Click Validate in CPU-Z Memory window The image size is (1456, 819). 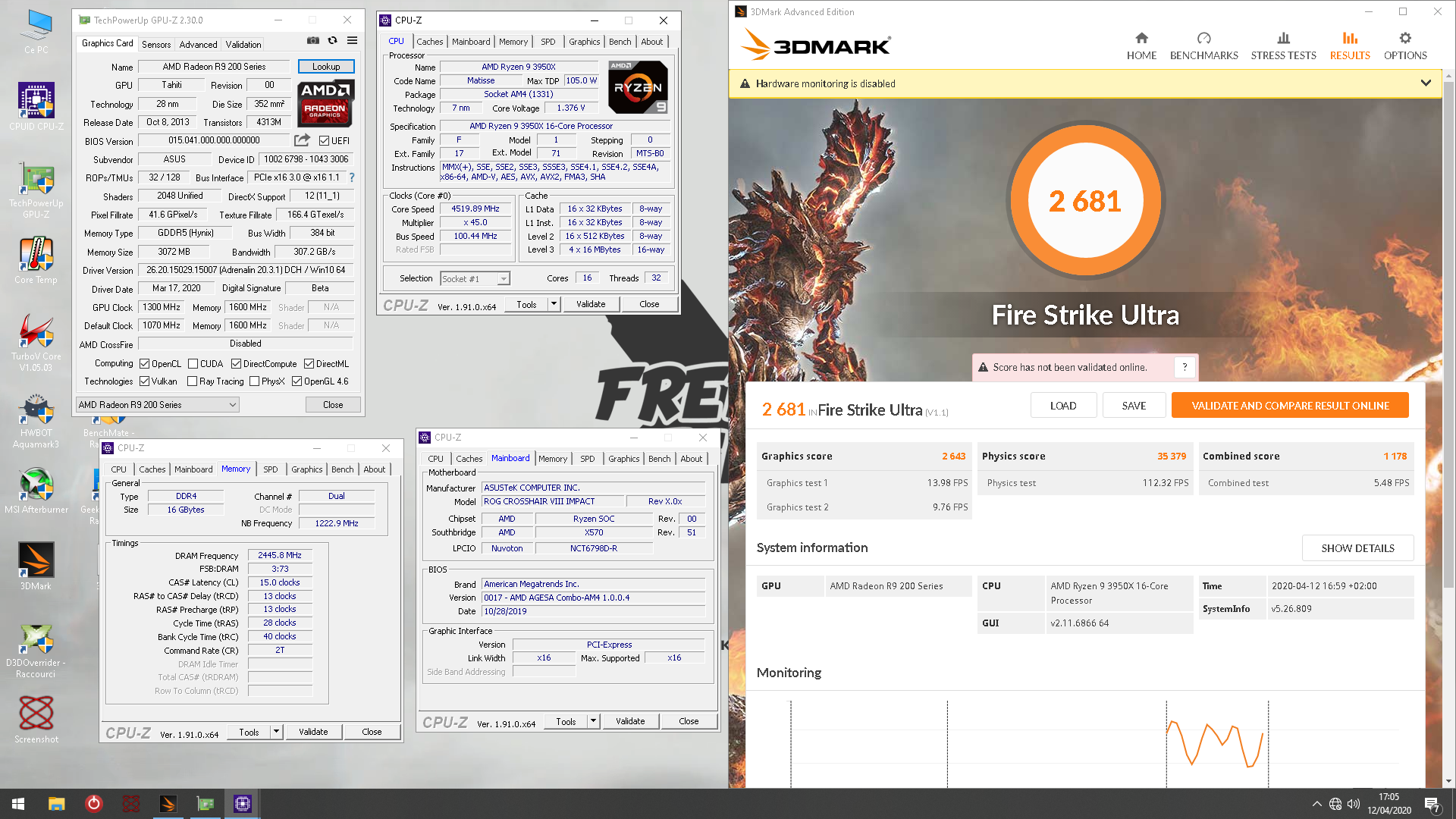(x=313, y=732)
